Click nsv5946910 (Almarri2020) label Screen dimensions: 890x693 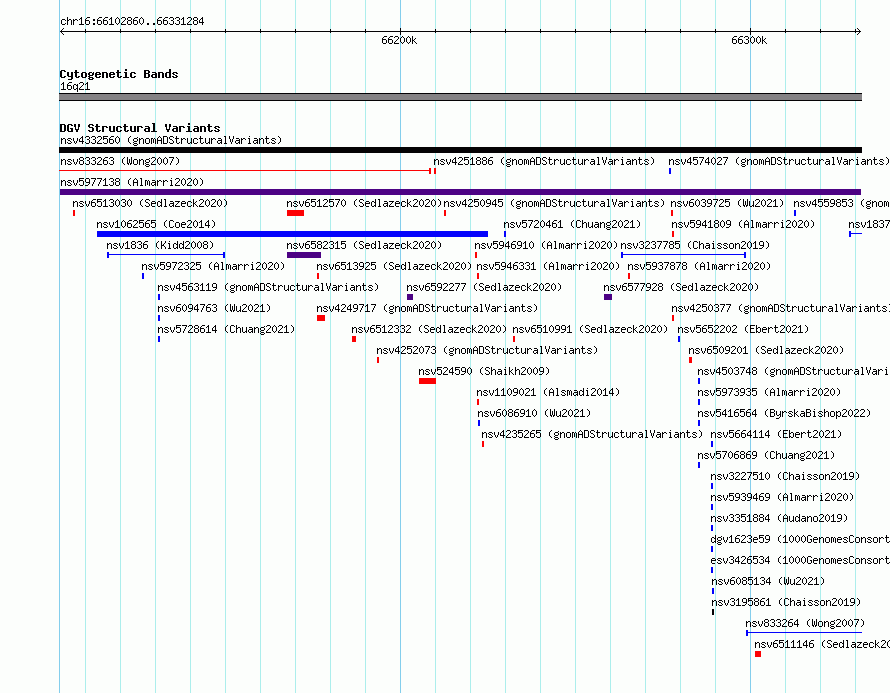(546, 245)
